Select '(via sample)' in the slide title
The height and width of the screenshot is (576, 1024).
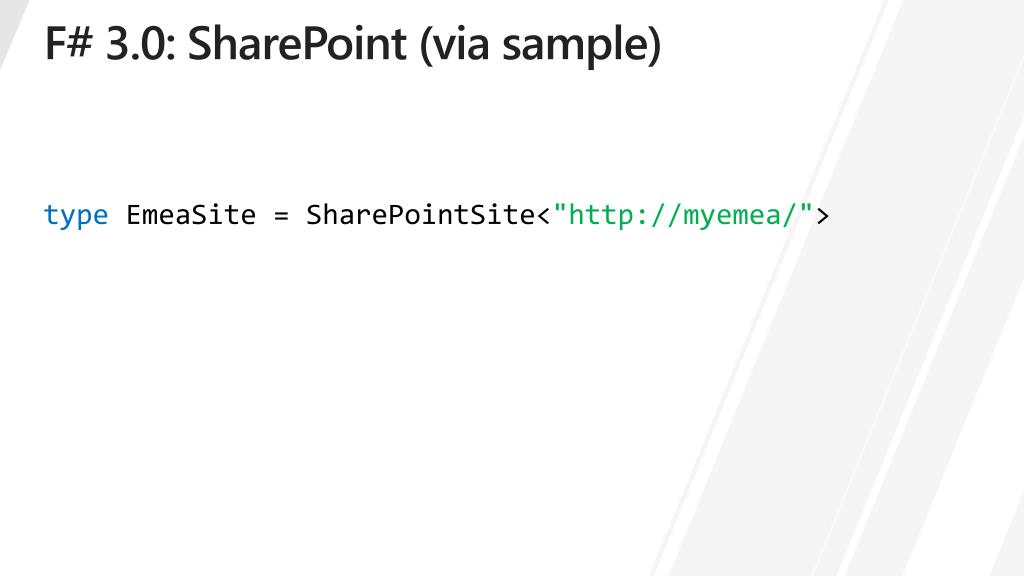[541, 46]
